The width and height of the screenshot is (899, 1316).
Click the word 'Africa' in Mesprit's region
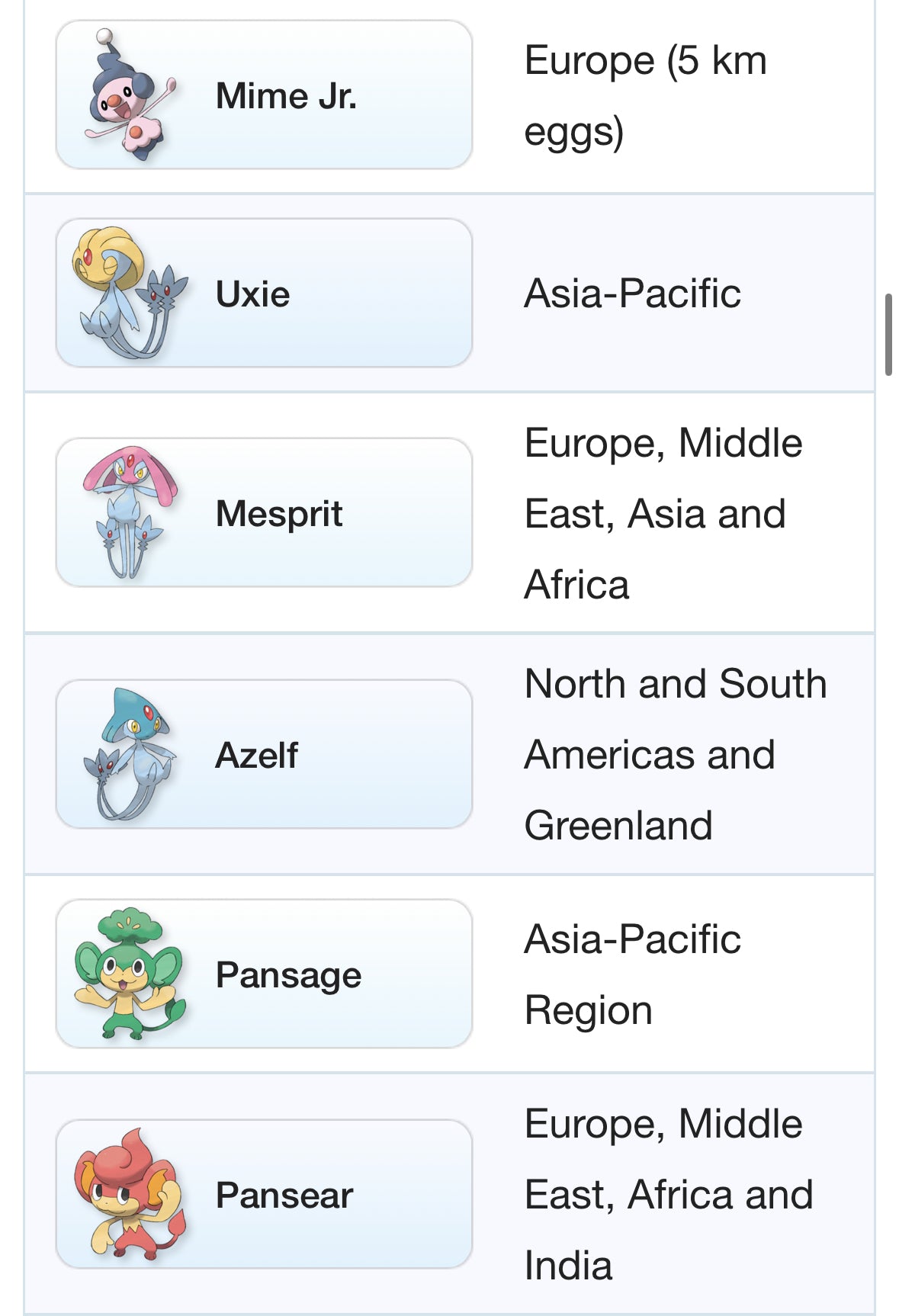click(576, 585)
